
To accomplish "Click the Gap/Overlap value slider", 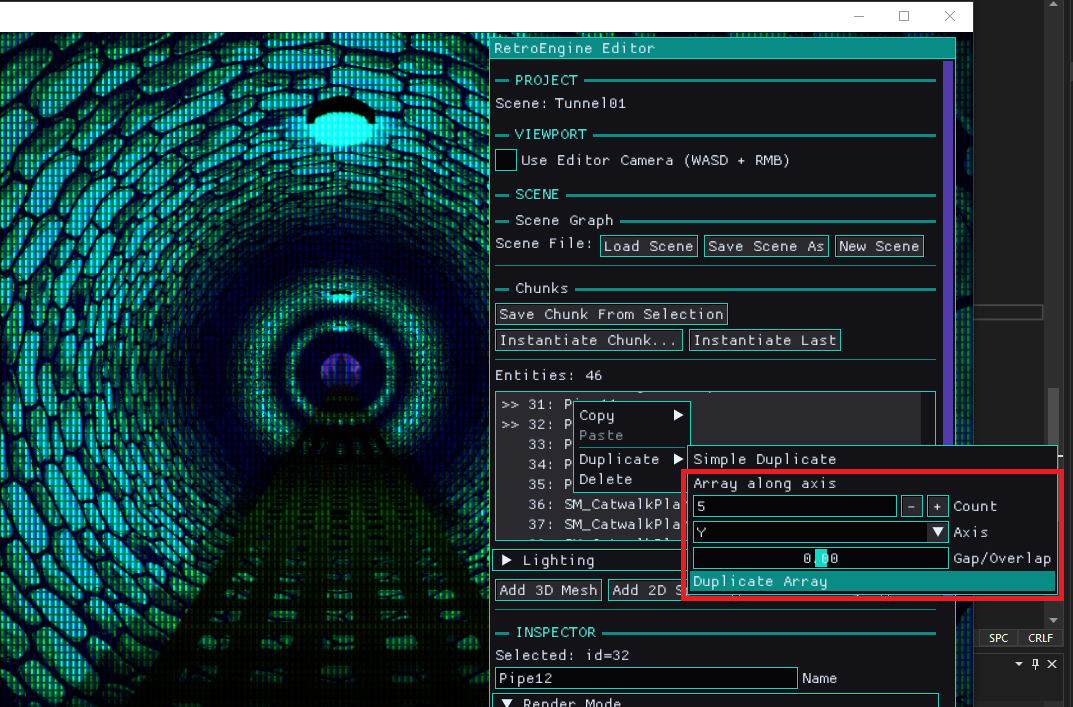I will click(x=820, y=558).
